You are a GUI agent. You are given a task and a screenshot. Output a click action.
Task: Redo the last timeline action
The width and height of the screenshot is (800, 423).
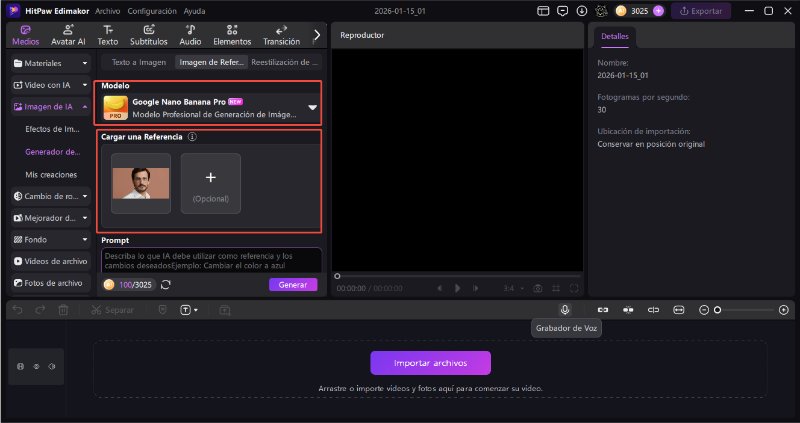pyautogui.click(x=40, y=310)
